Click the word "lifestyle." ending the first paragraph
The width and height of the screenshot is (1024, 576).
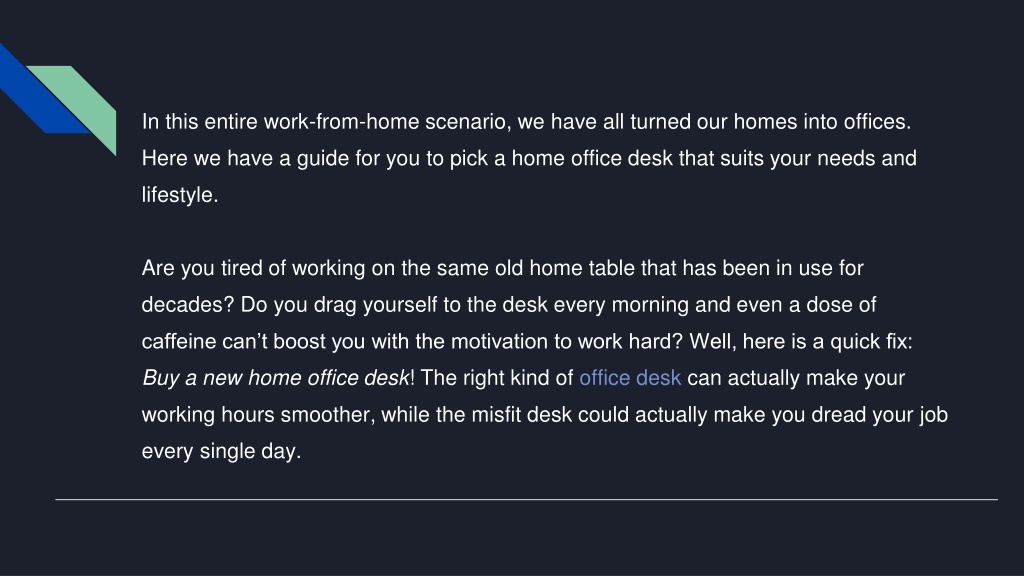[x=180, y=195]
